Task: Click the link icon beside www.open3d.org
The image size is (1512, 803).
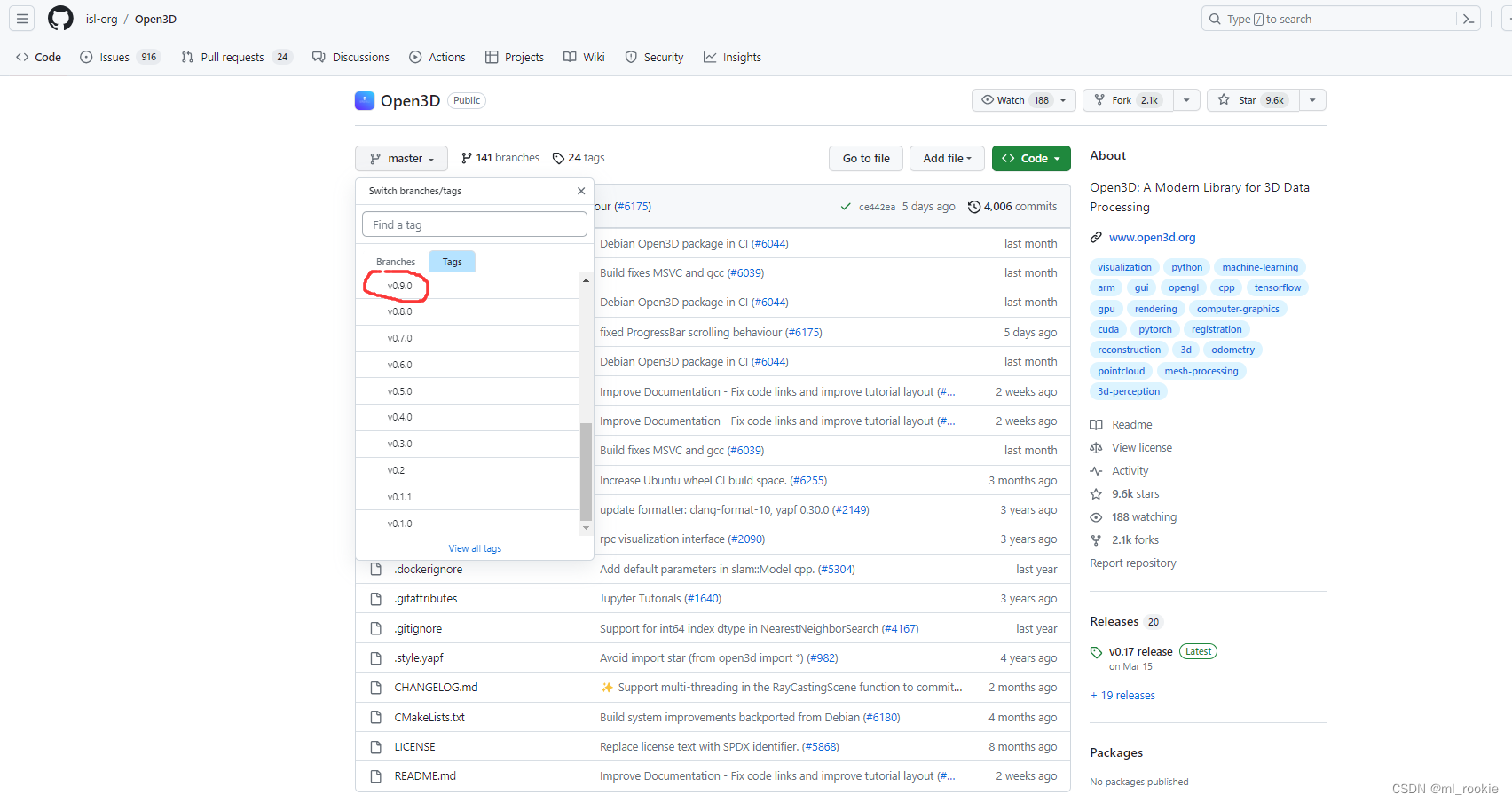Action: click(1097, 238)
